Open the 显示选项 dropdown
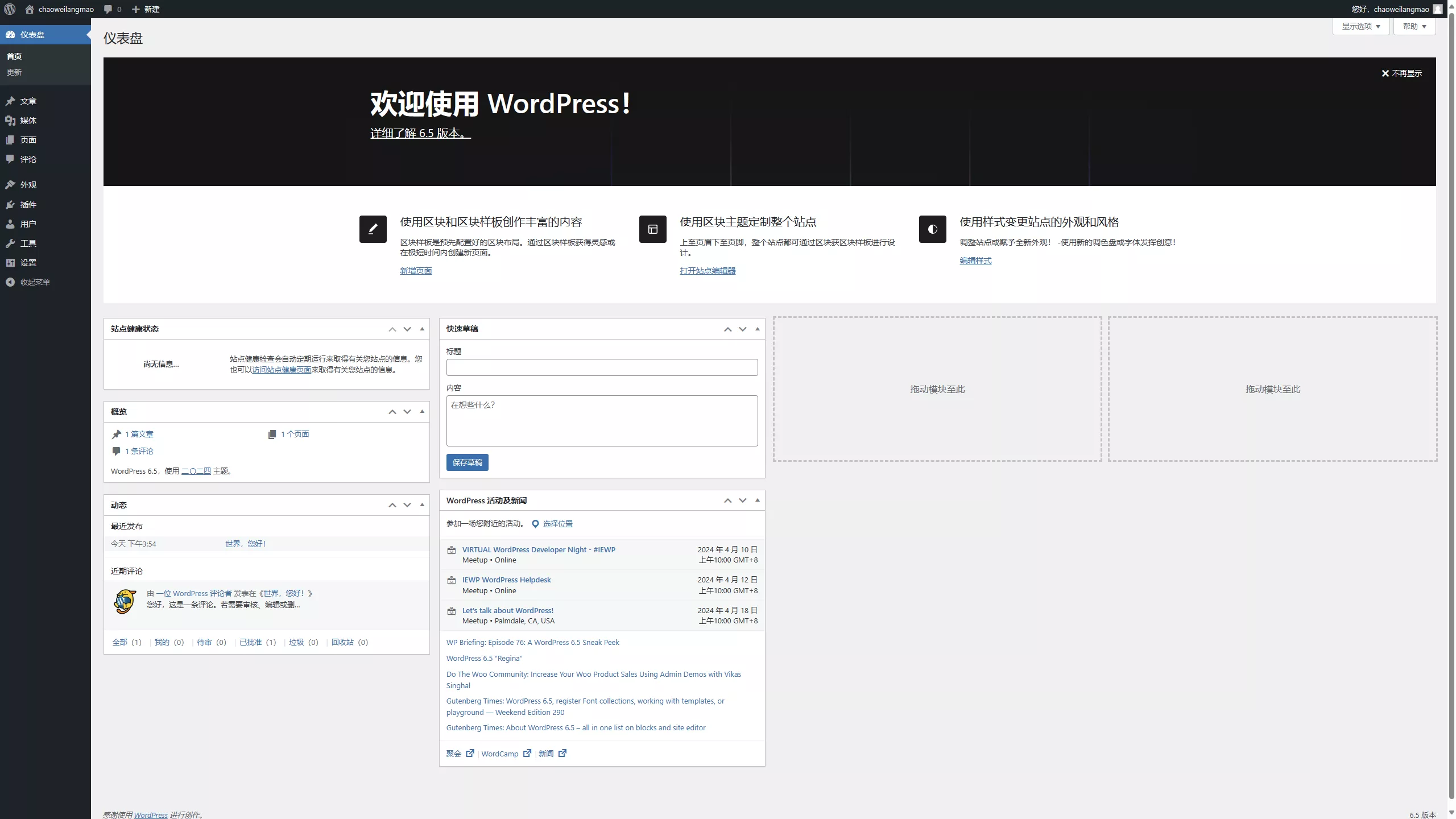Image resolution: width=1456 pixels, height=819 pixels. pos(1360,26)
